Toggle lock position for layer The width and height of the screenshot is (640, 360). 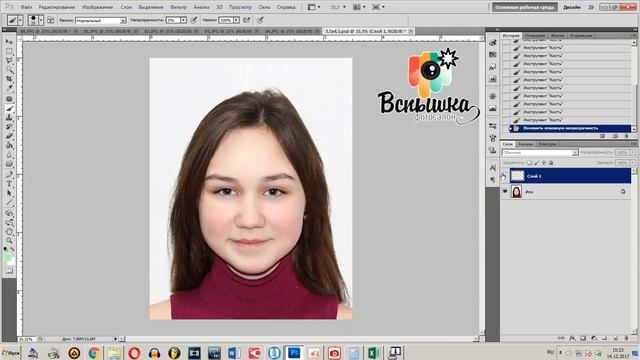point(544,162)
